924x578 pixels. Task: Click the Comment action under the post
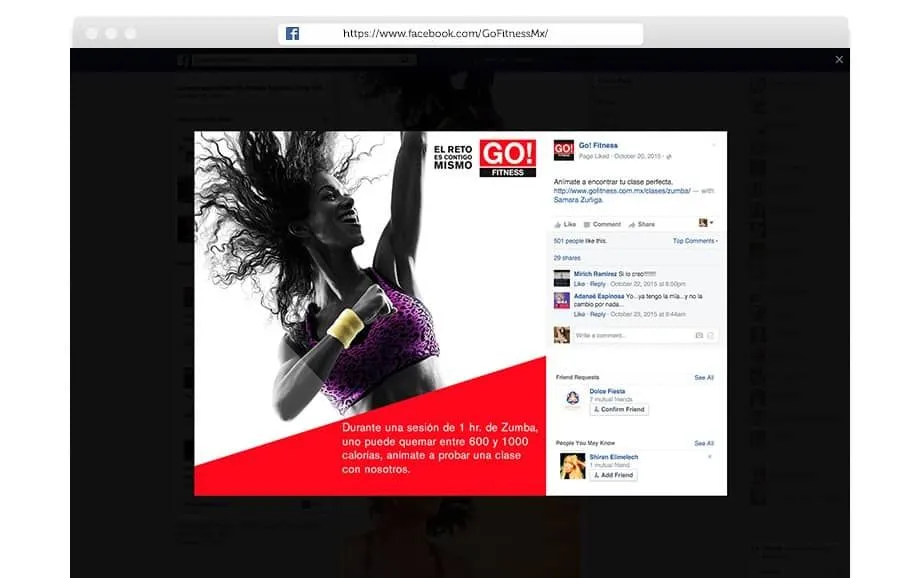click(602, 224)
